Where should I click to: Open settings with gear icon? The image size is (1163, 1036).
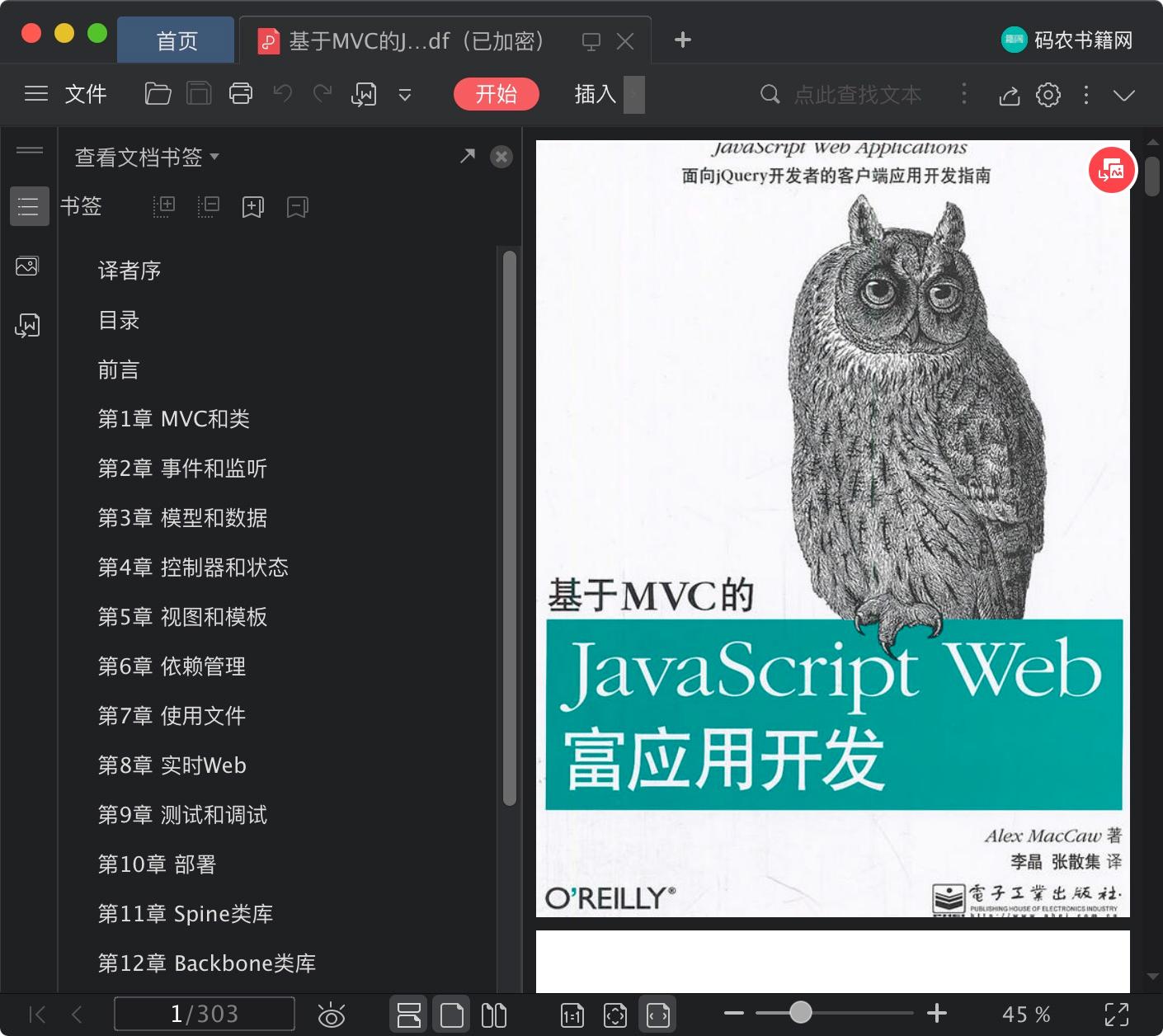(1048, 95)
